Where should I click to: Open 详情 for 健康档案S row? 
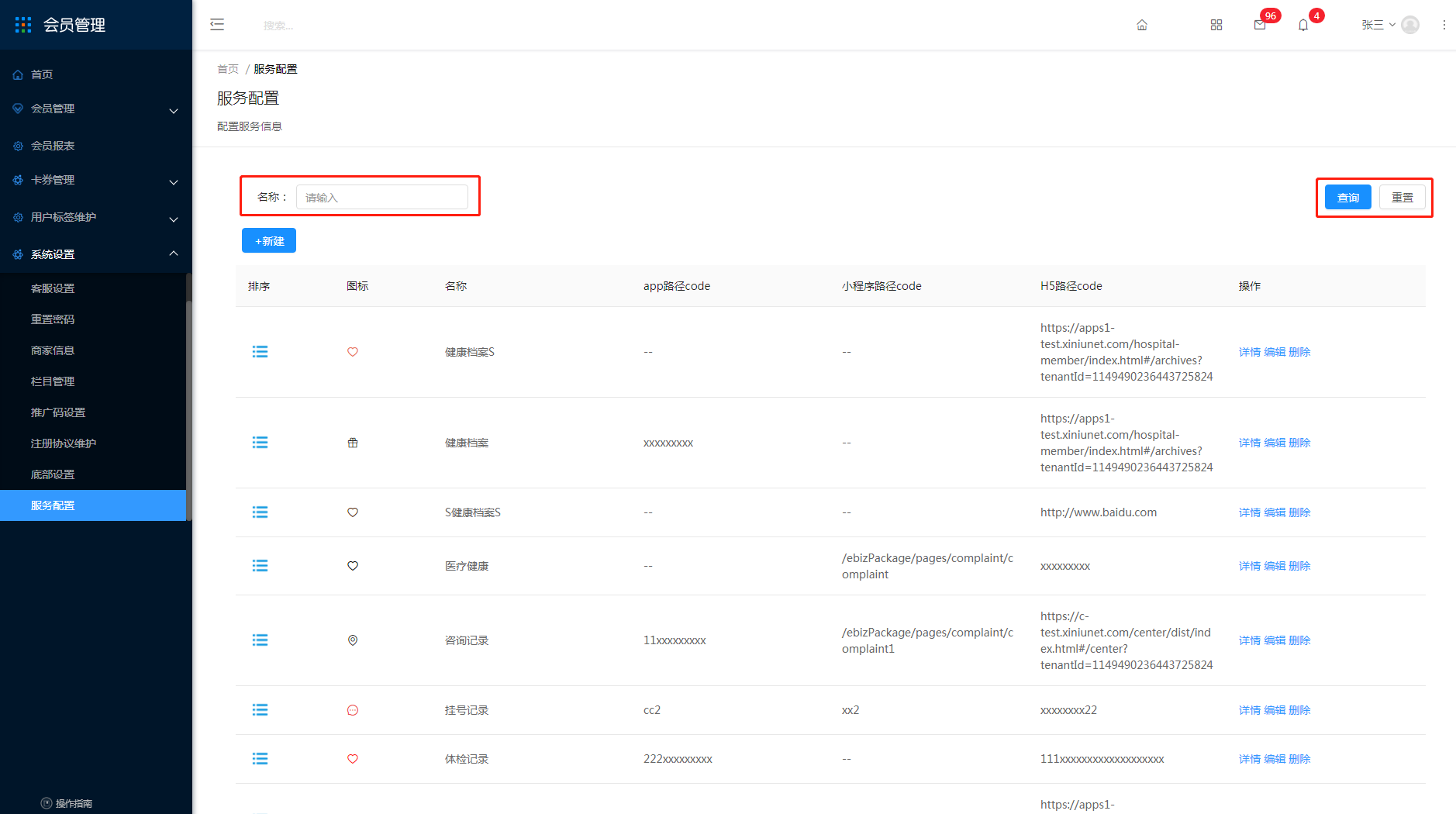[1250, 352]
